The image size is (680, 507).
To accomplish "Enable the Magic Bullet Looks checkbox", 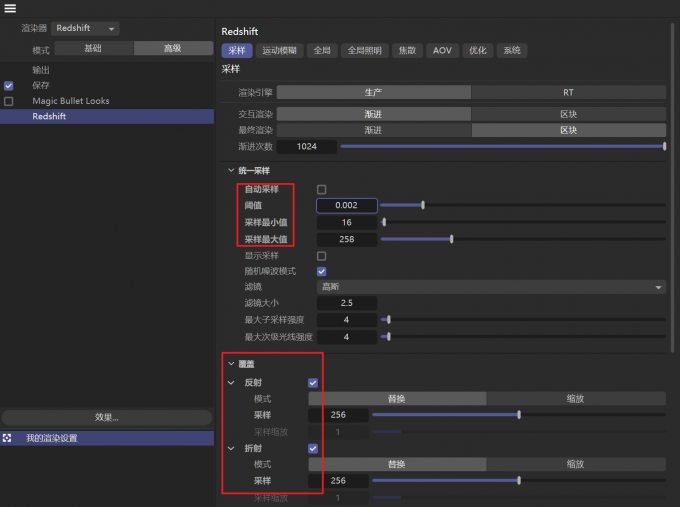I will [x=9, y=101].
